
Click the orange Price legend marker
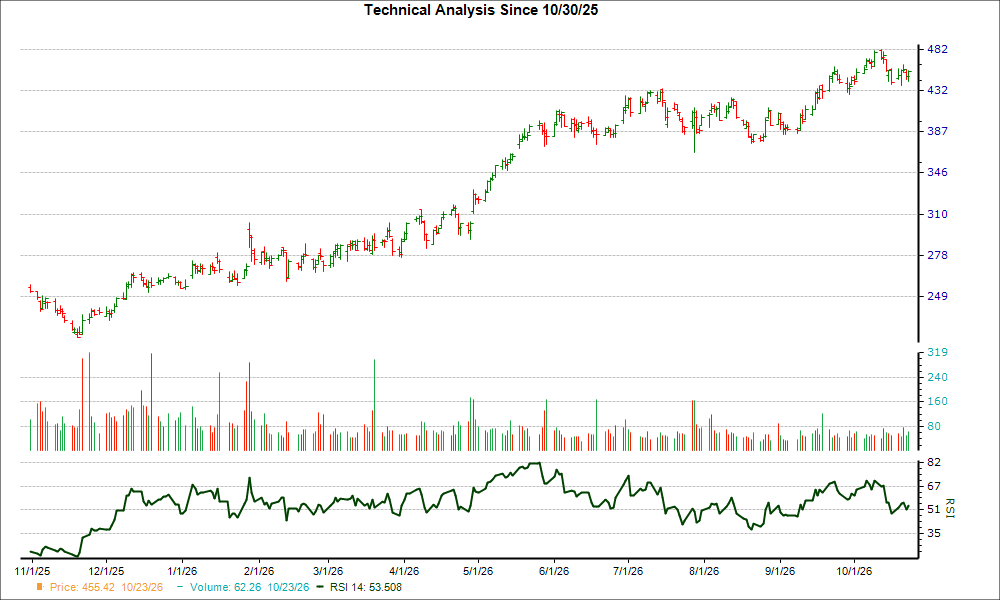[40, 587]
